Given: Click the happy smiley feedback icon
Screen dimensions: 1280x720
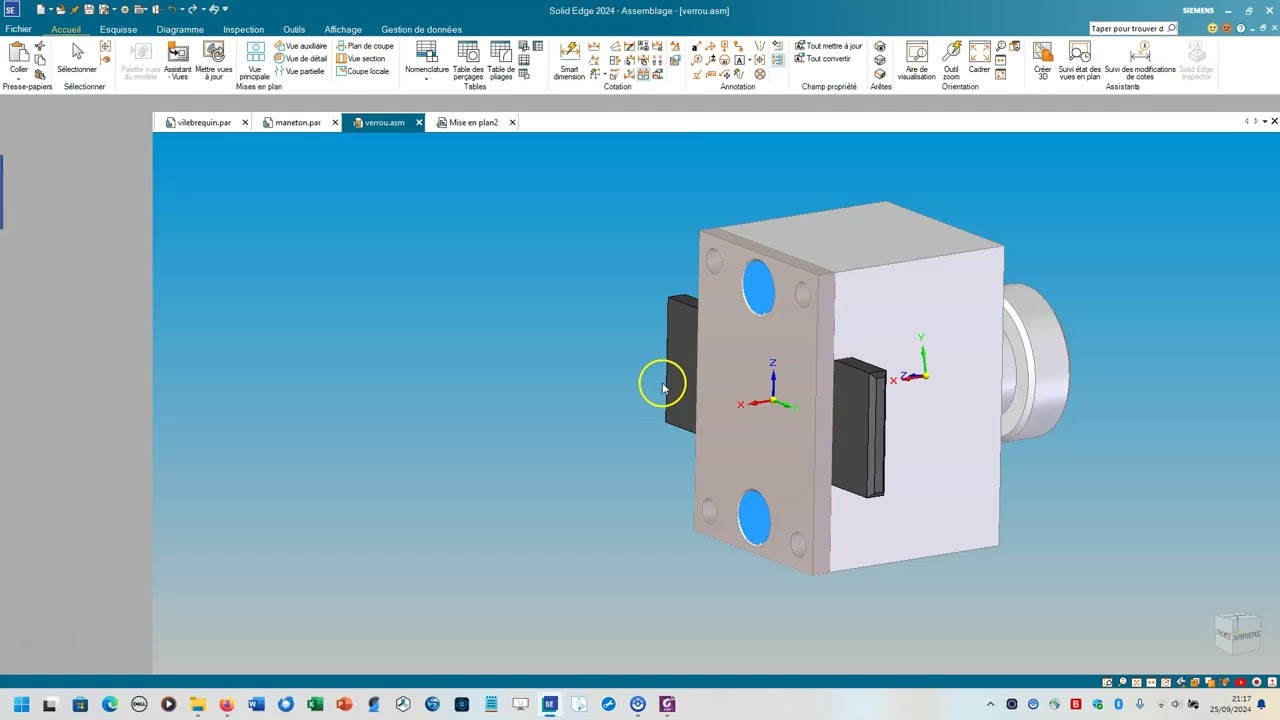Looking at the screenshot, I should tap(1213, 28).
